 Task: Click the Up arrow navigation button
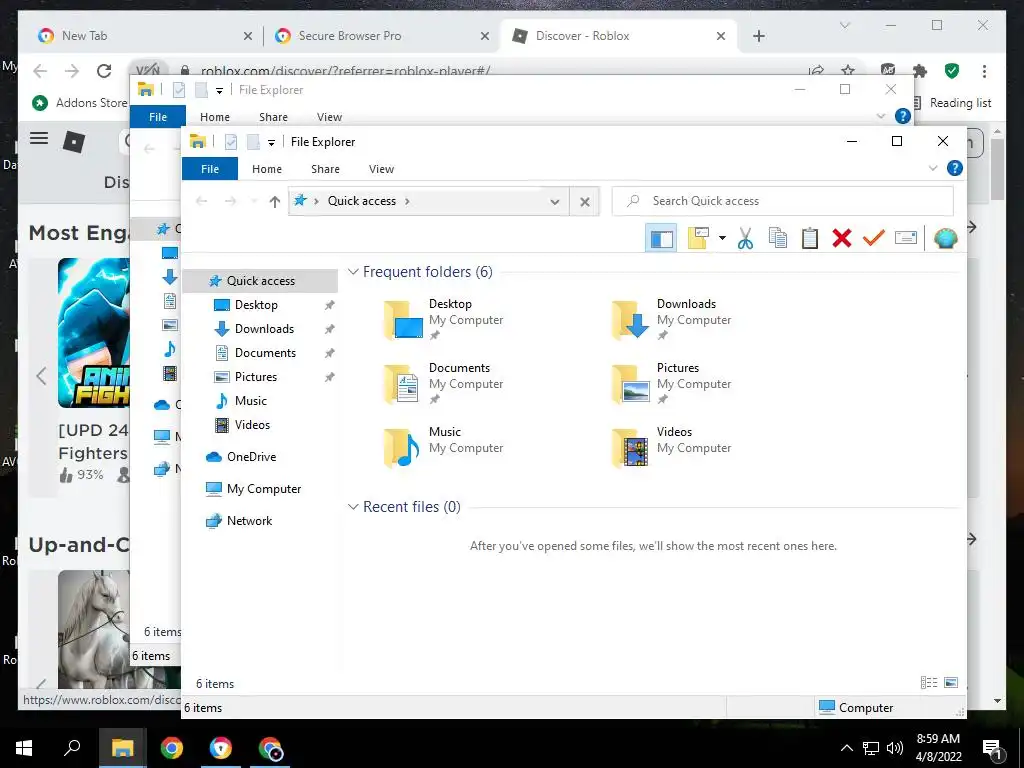275,202
